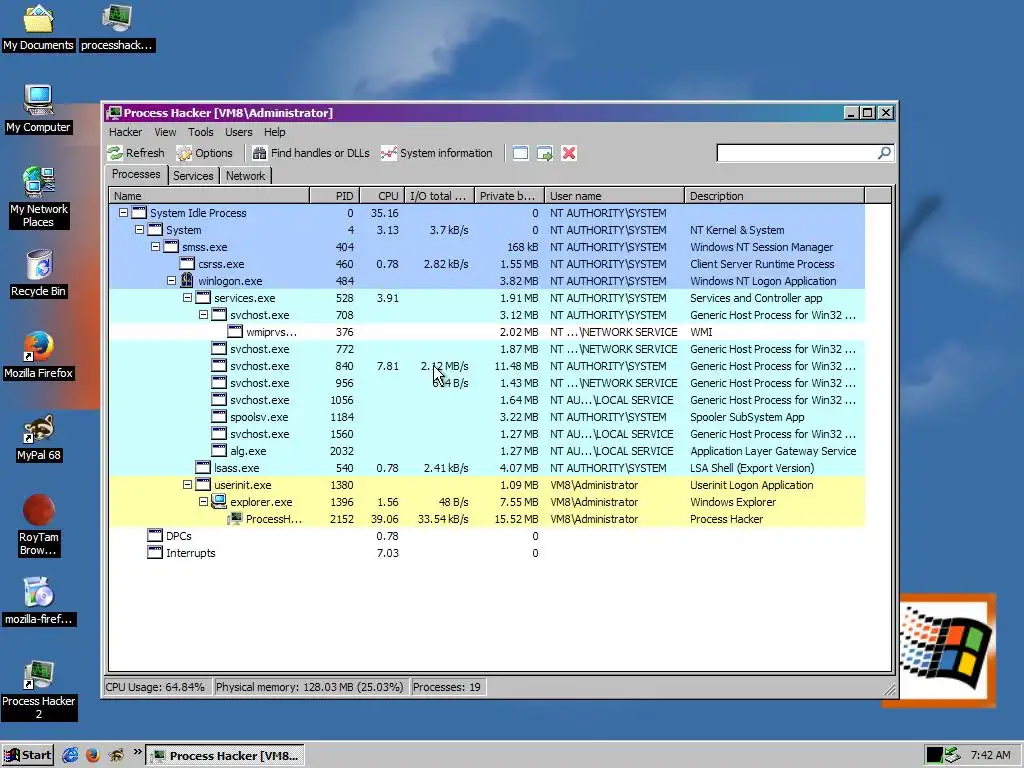Image resolution: width=1024 pixels, height=768 pixels.
Task: Select the processhacker desktop file icon
Action: tap(117, 28)
